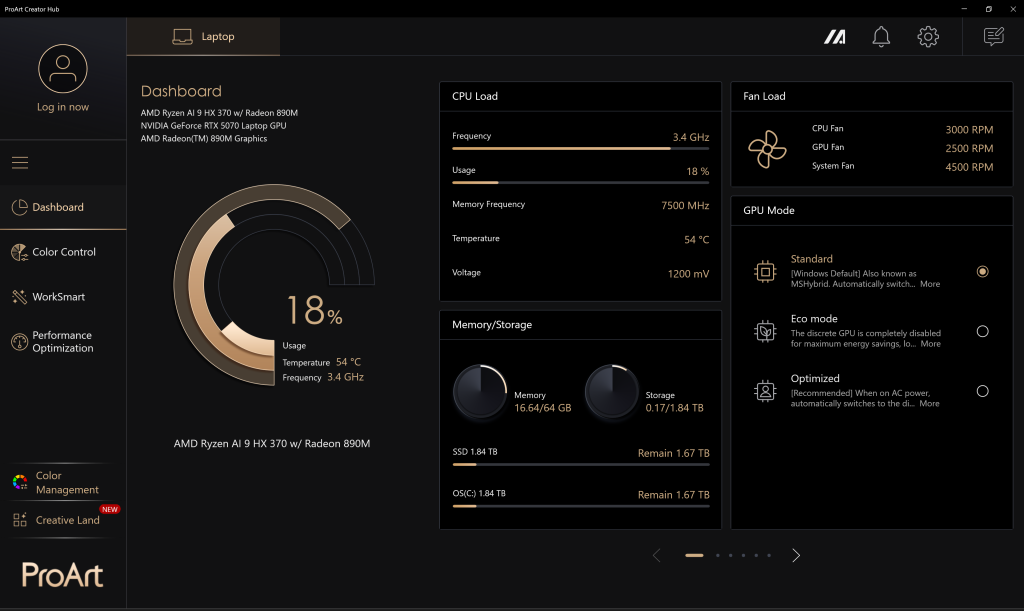Click the ASUS slash logo icon in header
The image size is (1024, 611).
(835, 37)
